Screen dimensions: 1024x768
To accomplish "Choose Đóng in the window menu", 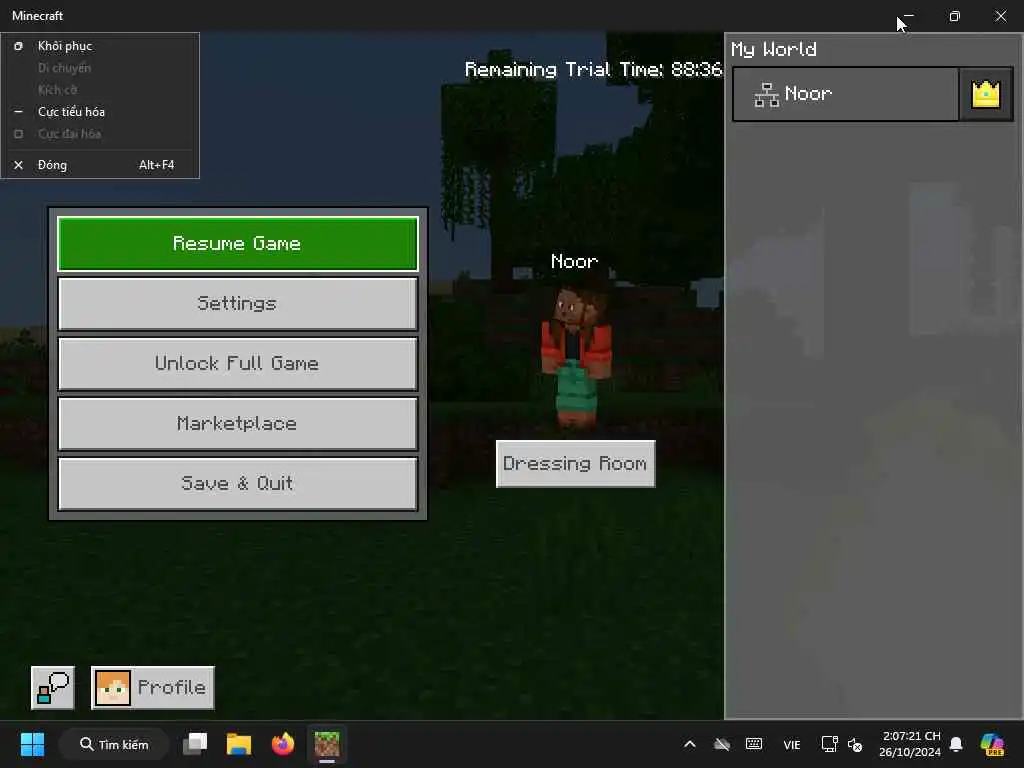I will coord(100,165).
